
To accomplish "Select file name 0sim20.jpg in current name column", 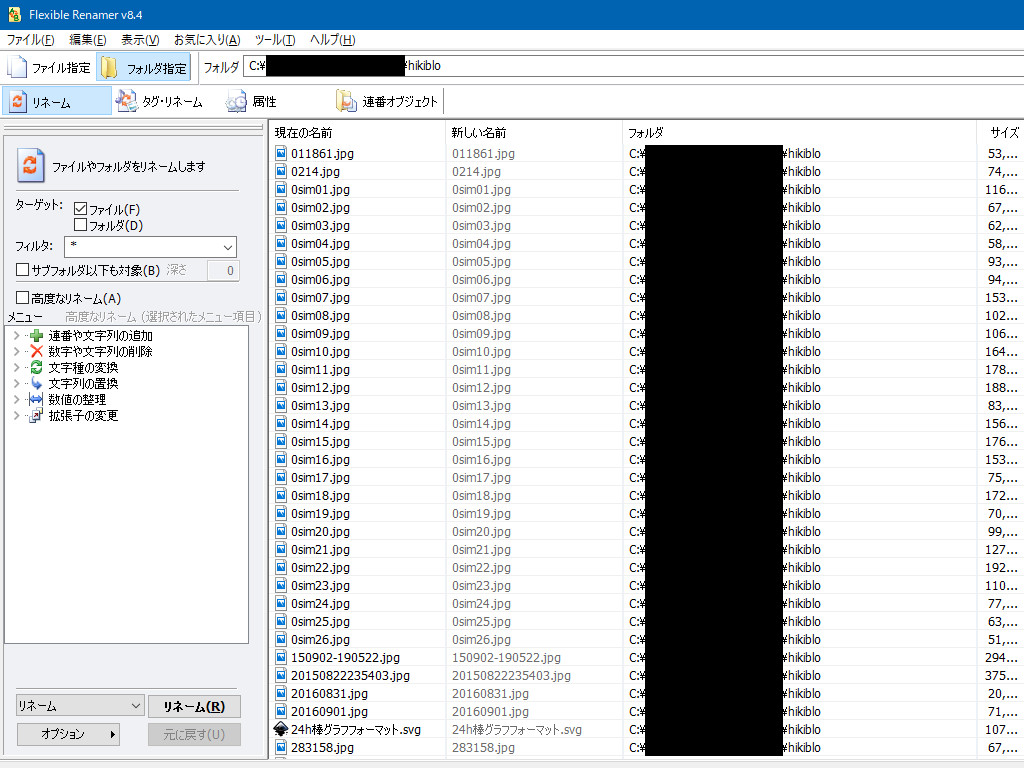I will [x=320, y=532].
